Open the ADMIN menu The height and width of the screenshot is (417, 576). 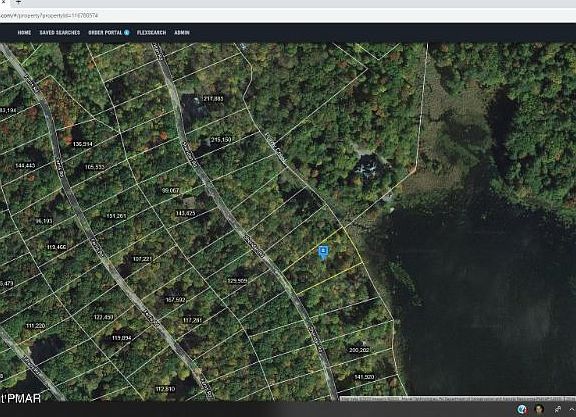pyautogui.click(x=182, y=32)
